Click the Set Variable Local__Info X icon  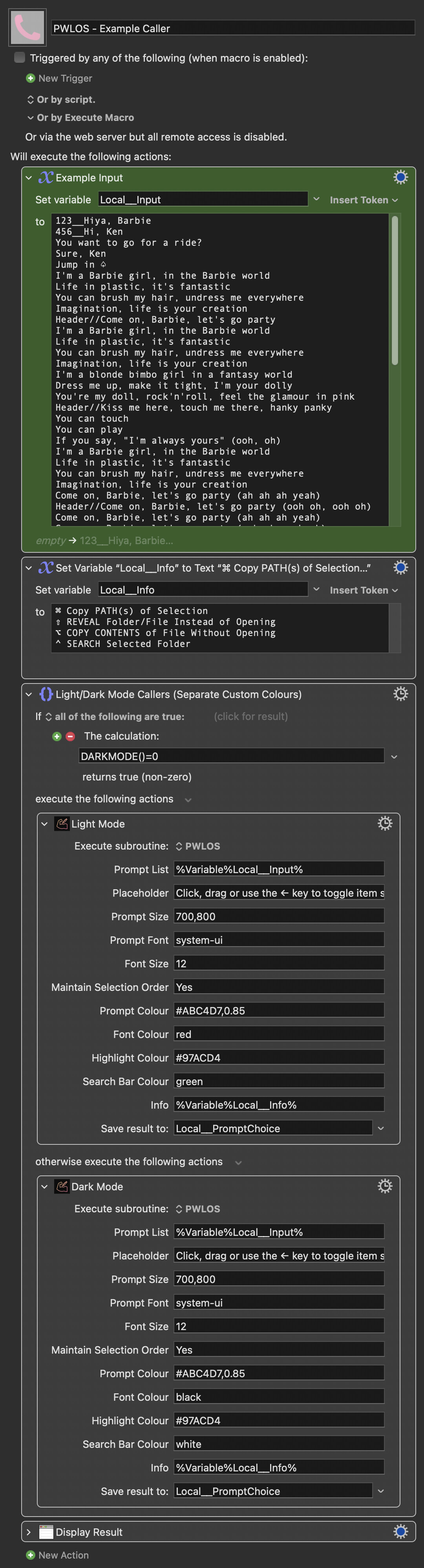46,567
